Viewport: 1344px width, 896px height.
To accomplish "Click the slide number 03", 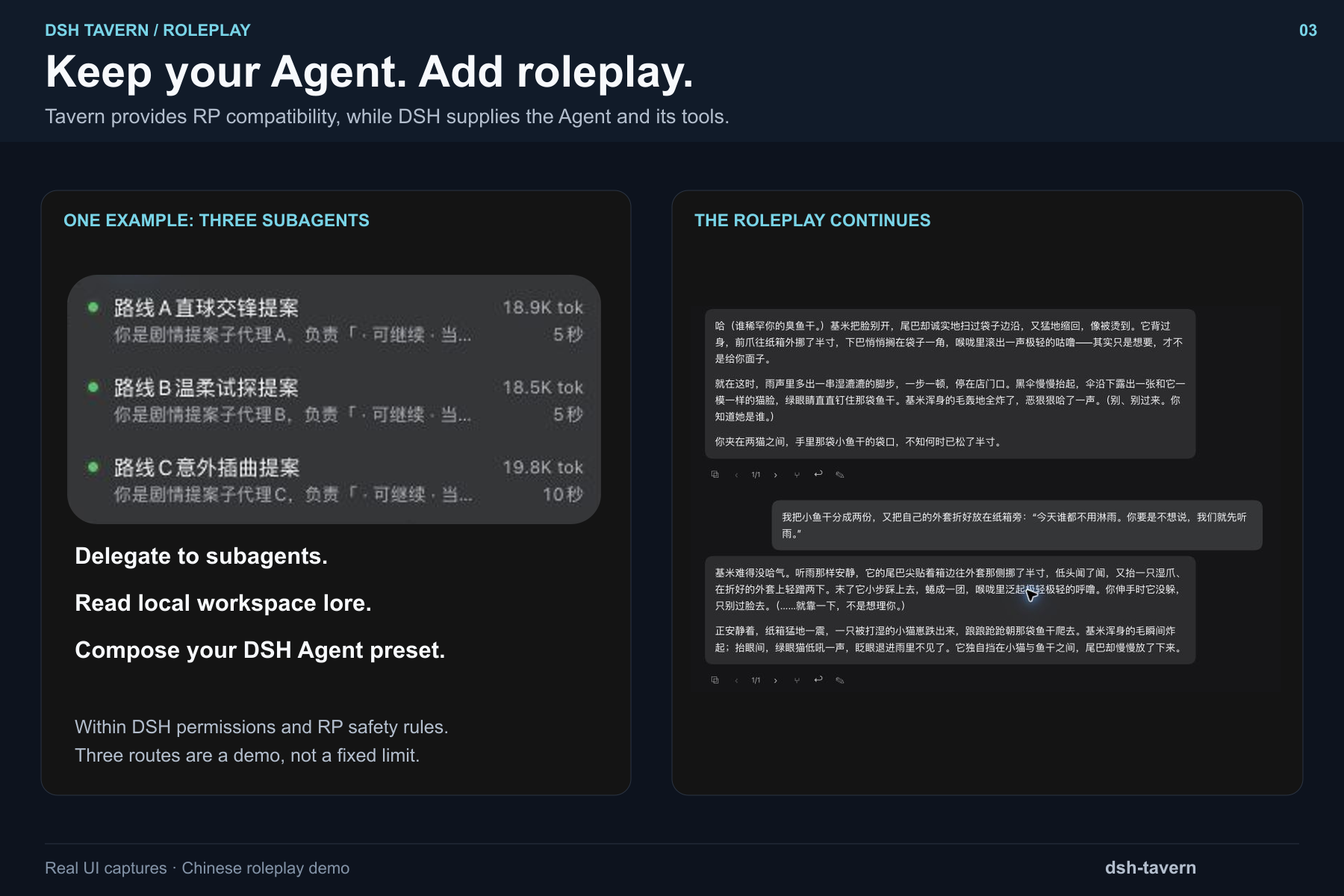I will point(1308,31).
